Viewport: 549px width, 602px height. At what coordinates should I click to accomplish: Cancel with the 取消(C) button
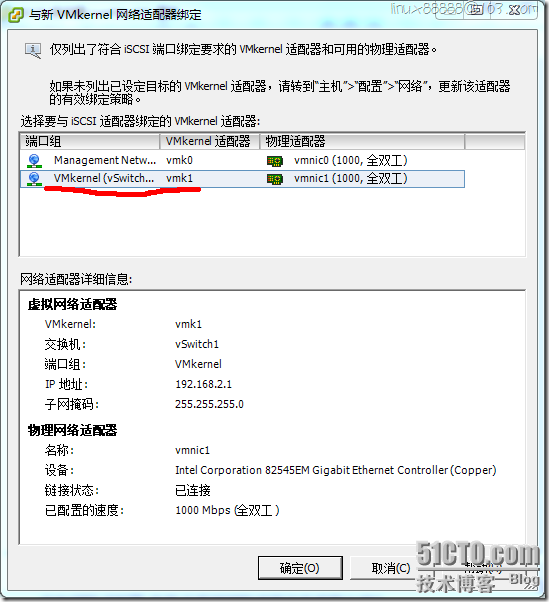pos(391,568)
